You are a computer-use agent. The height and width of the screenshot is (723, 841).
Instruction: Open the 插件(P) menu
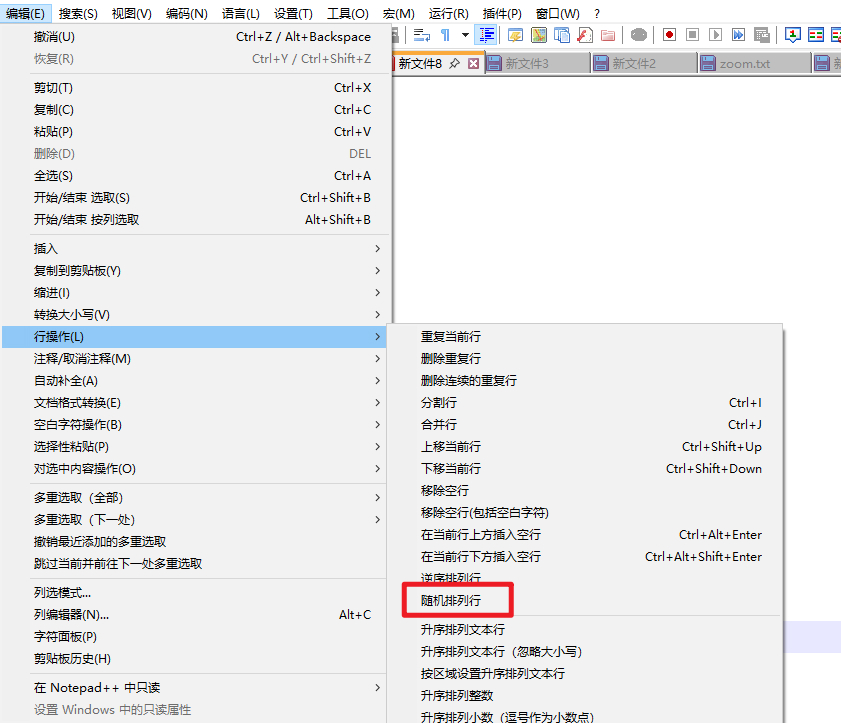point(502,14)
